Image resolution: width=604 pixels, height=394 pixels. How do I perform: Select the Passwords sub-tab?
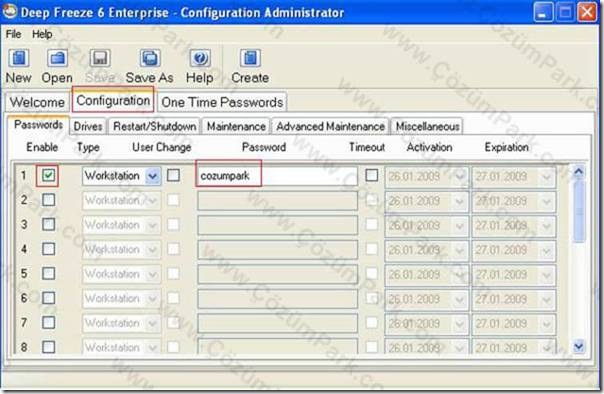(x=38, y=125)
